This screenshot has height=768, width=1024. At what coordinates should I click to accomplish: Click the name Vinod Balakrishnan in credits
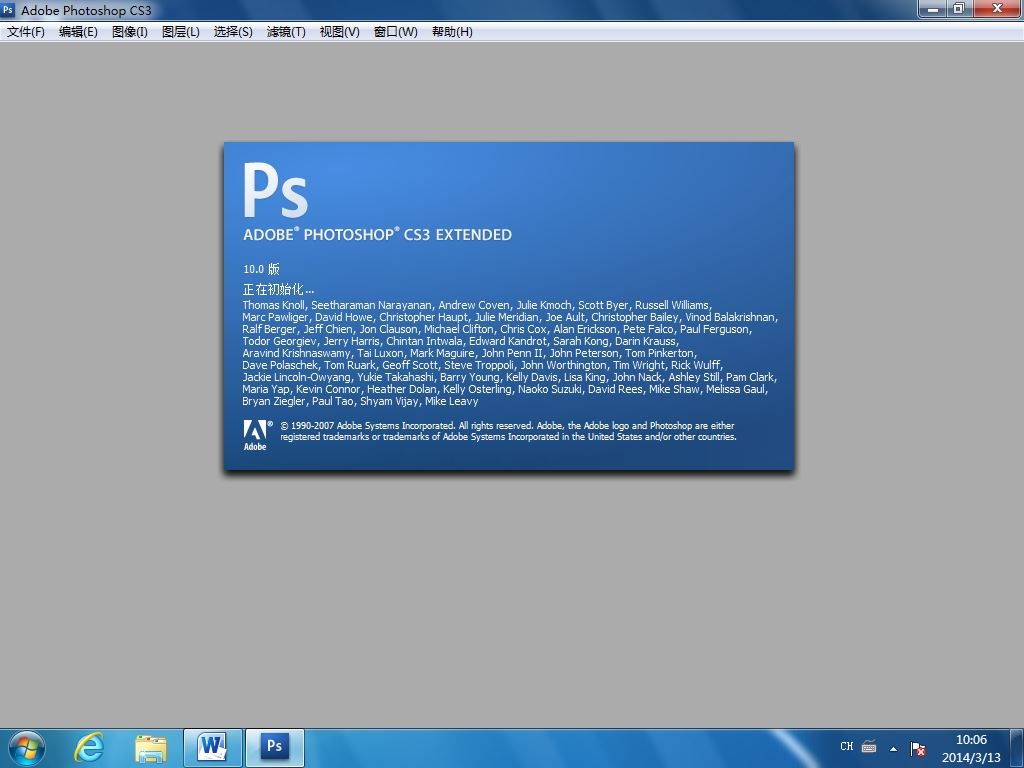[x=729, y=317]
